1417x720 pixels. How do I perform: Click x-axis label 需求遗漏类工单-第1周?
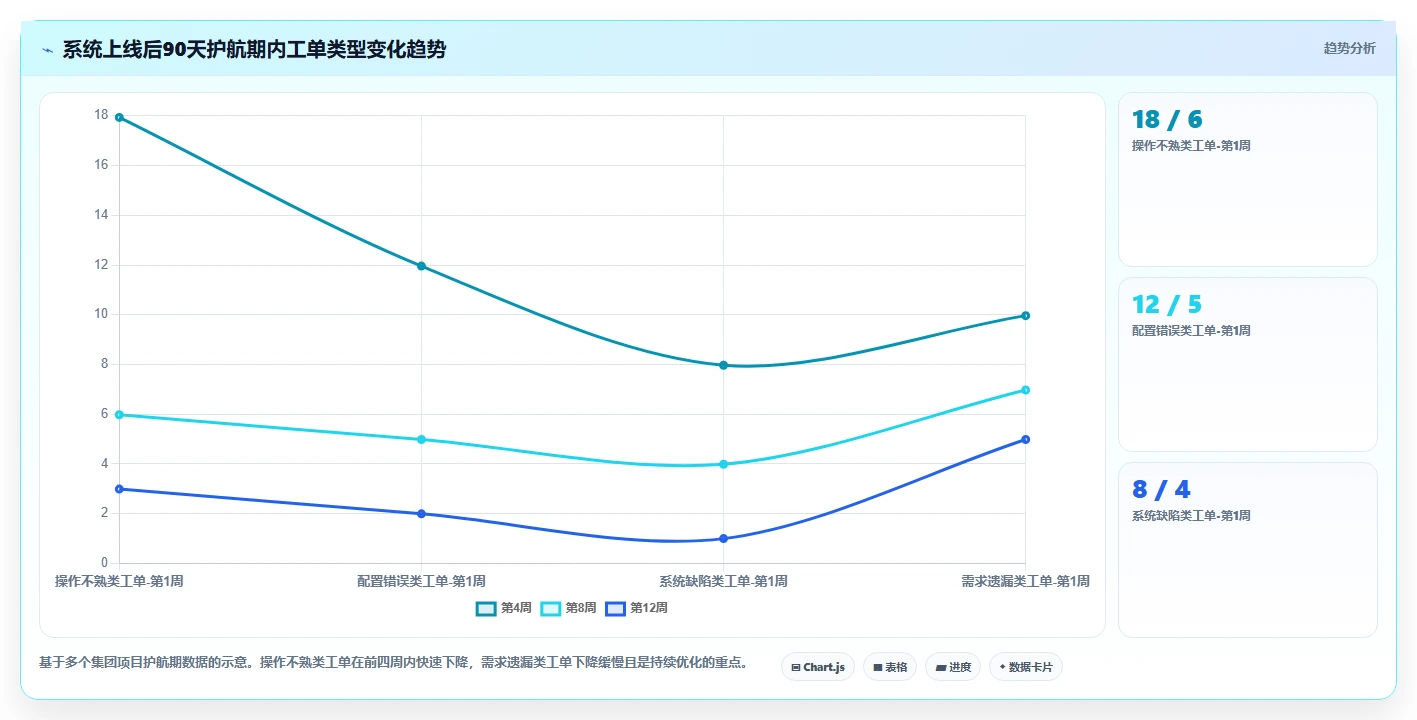(x=1025, y=581)
